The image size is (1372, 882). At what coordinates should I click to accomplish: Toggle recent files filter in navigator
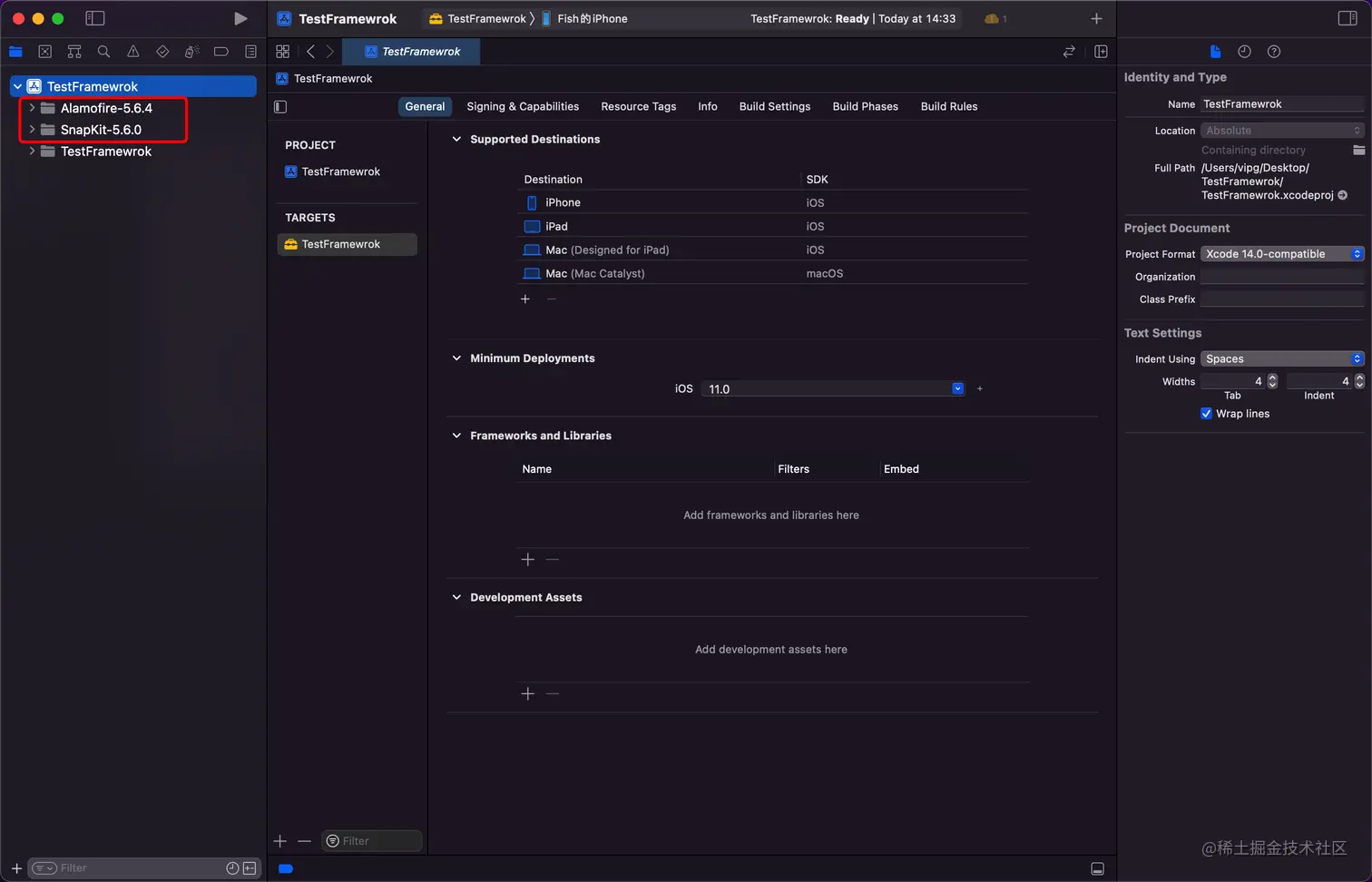(232, 868)
